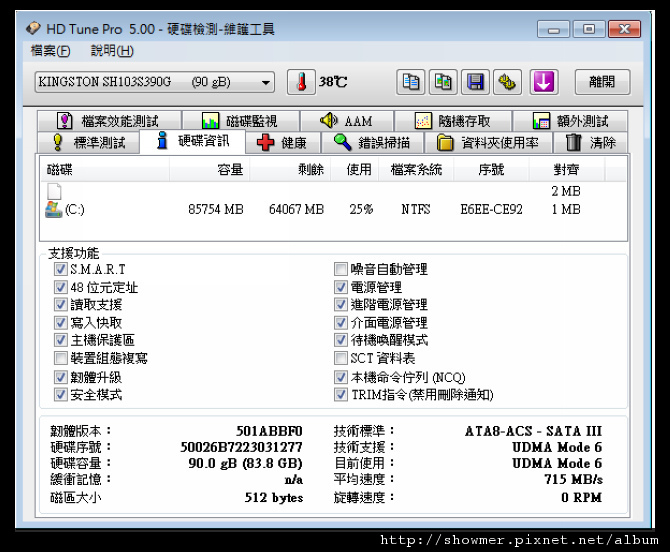Toggle the 主機保護區 checkbox
This screenshot has height=552, width=670.
tap(61, 340)
